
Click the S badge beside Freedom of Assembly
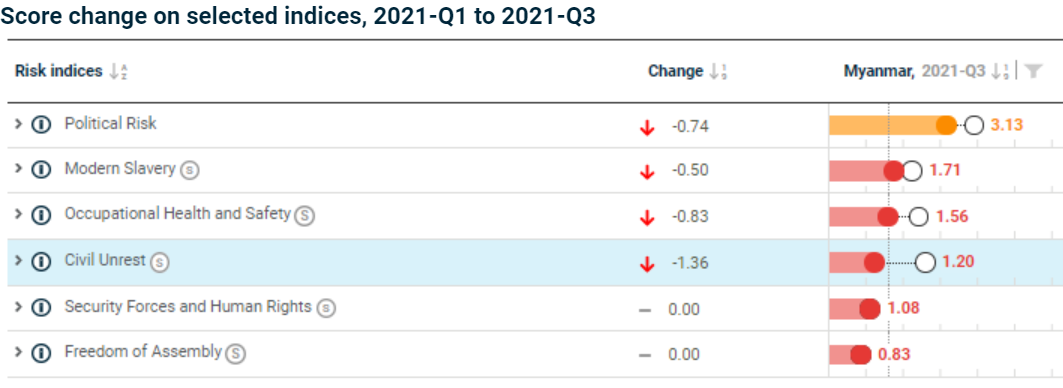(235, 353)
